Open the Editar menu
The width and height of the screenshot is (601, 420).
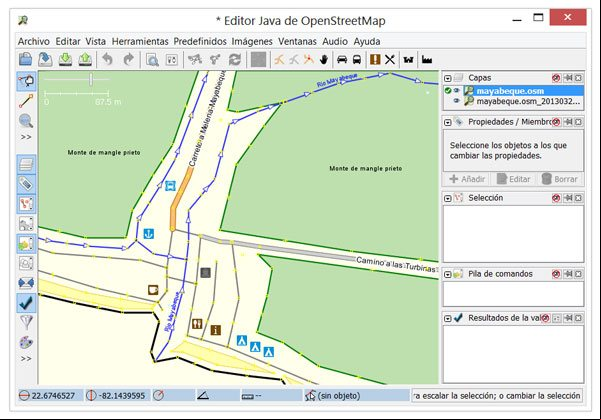click(x=68, y=41)
